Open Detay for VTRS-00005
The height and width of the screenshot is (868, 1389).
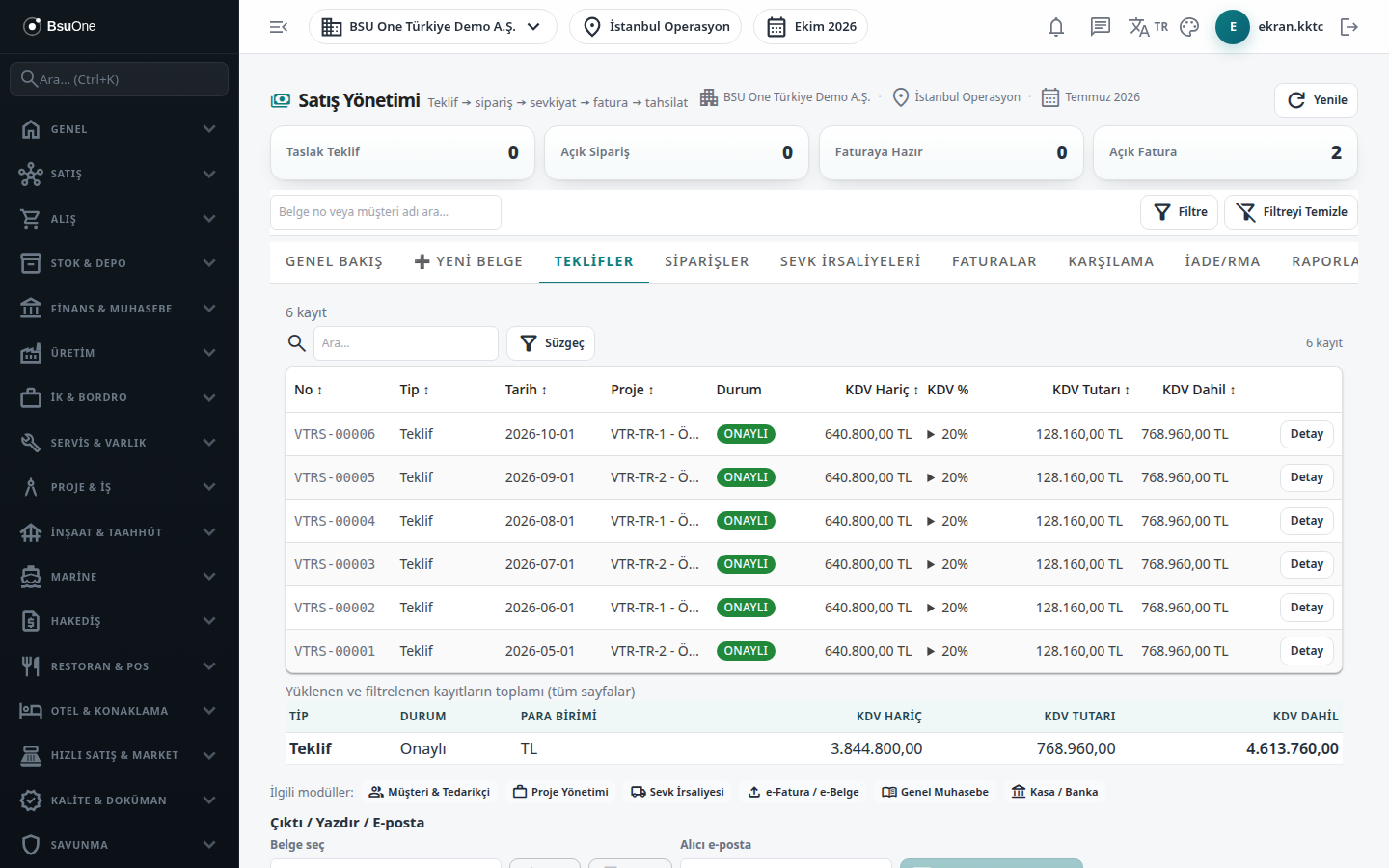(x=1307, y=477)
